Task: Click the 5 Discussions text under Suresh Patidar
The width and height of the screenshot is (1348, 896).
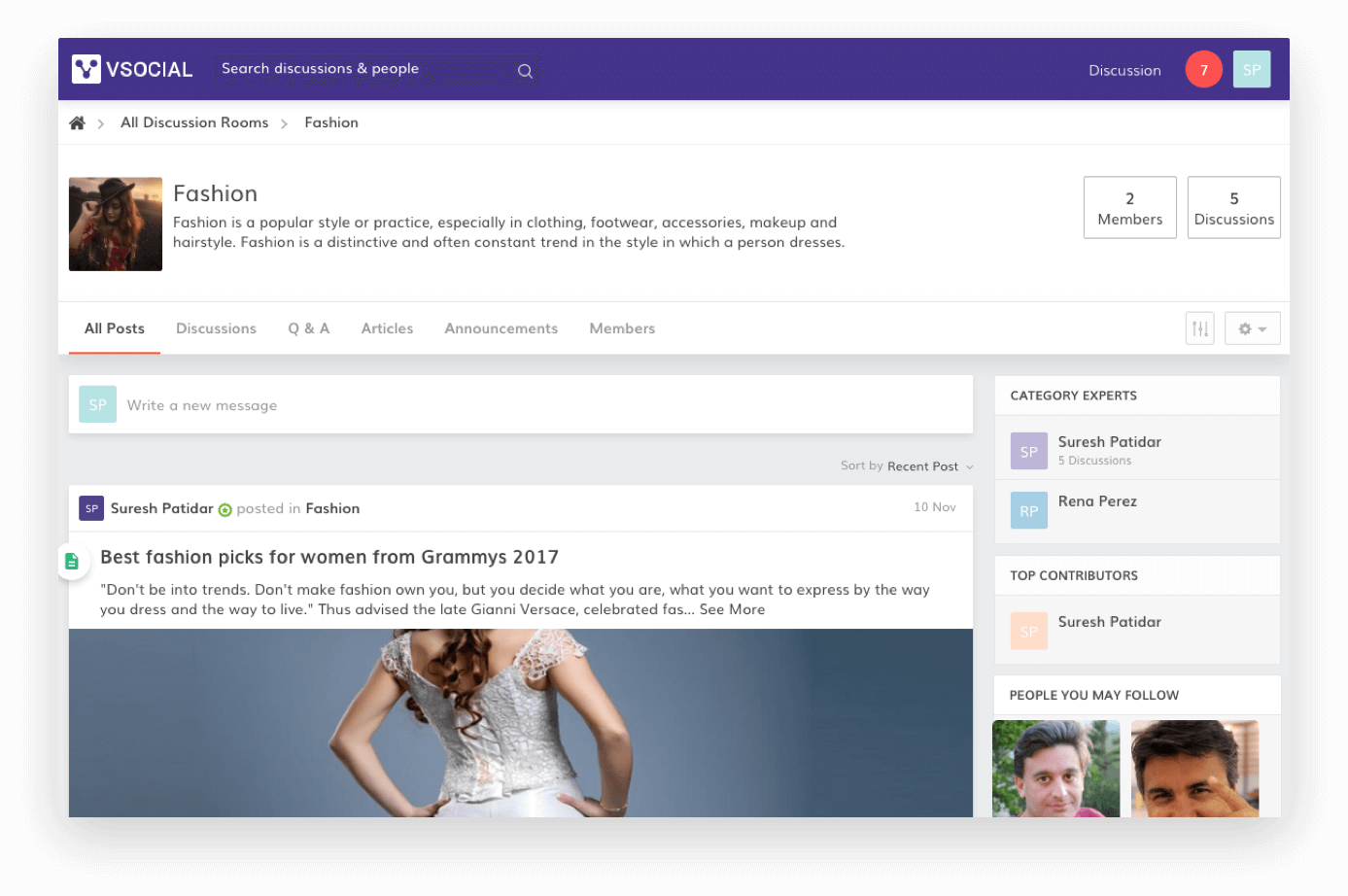Action: (1094, 461)
